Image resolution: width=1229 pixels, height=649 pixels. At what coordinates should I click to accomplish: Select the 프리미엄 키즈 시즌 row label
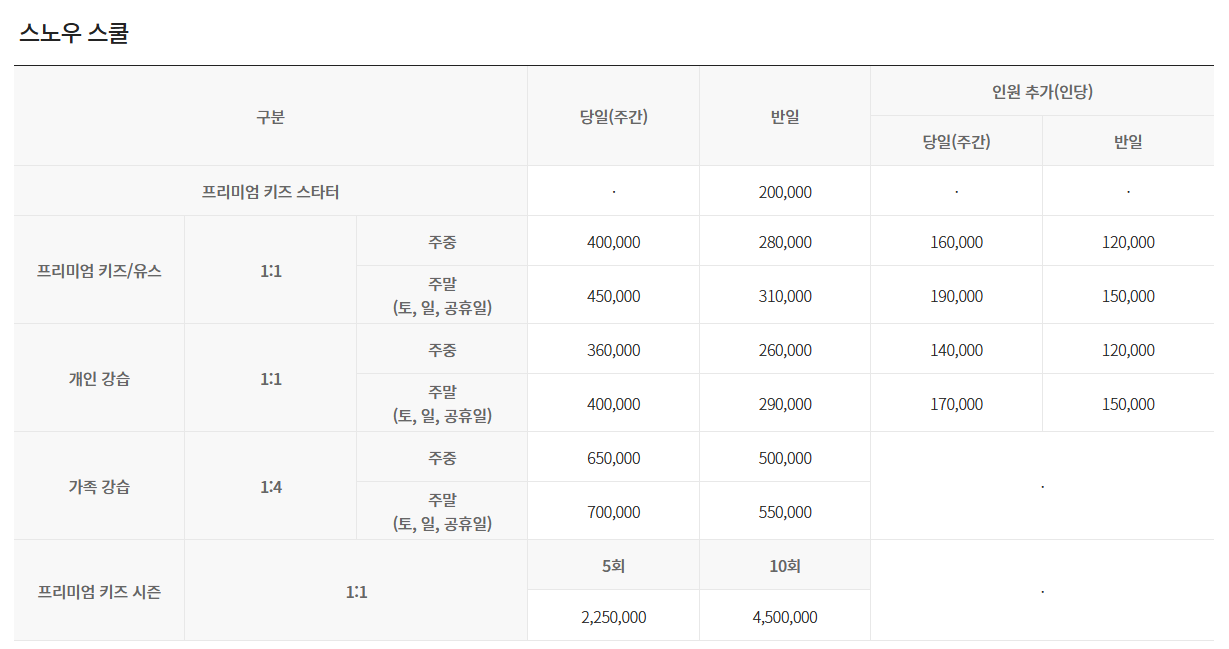pos(98,591)
